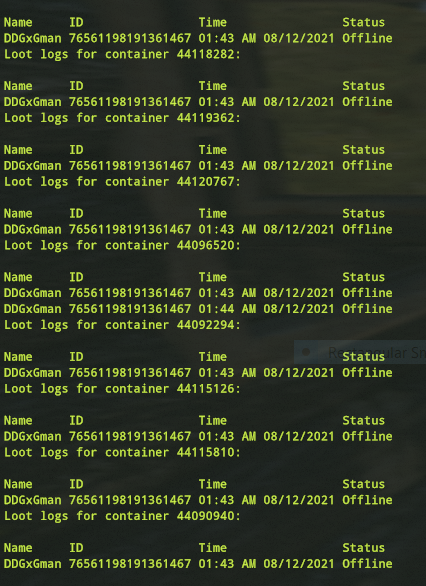Select the Offline status in the 01:44 row
The height and width of the screenshot is (586, 426).
[367, 309]
